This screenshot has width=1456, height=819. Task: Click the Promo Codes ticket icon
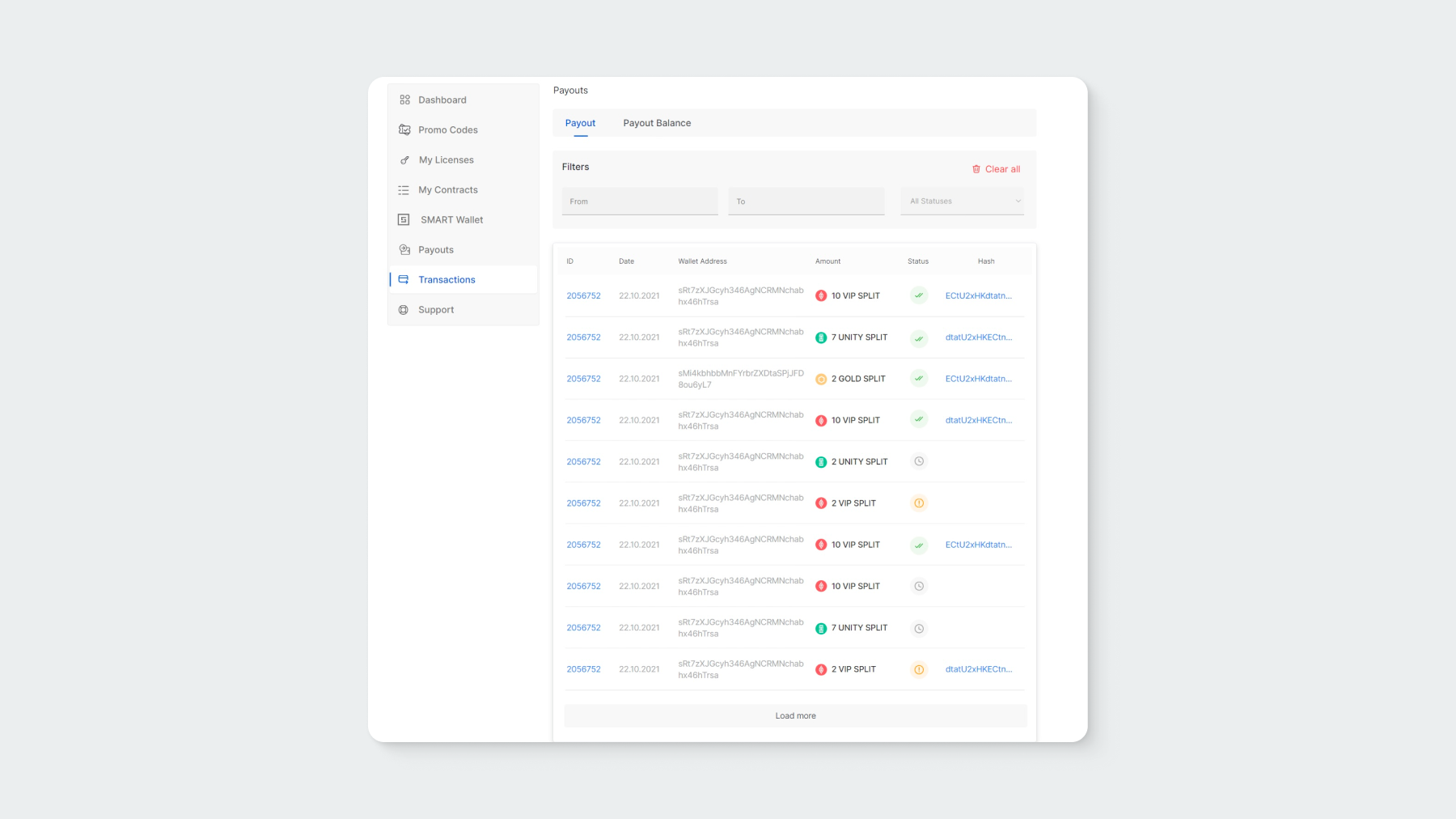(x=404, y=130)
